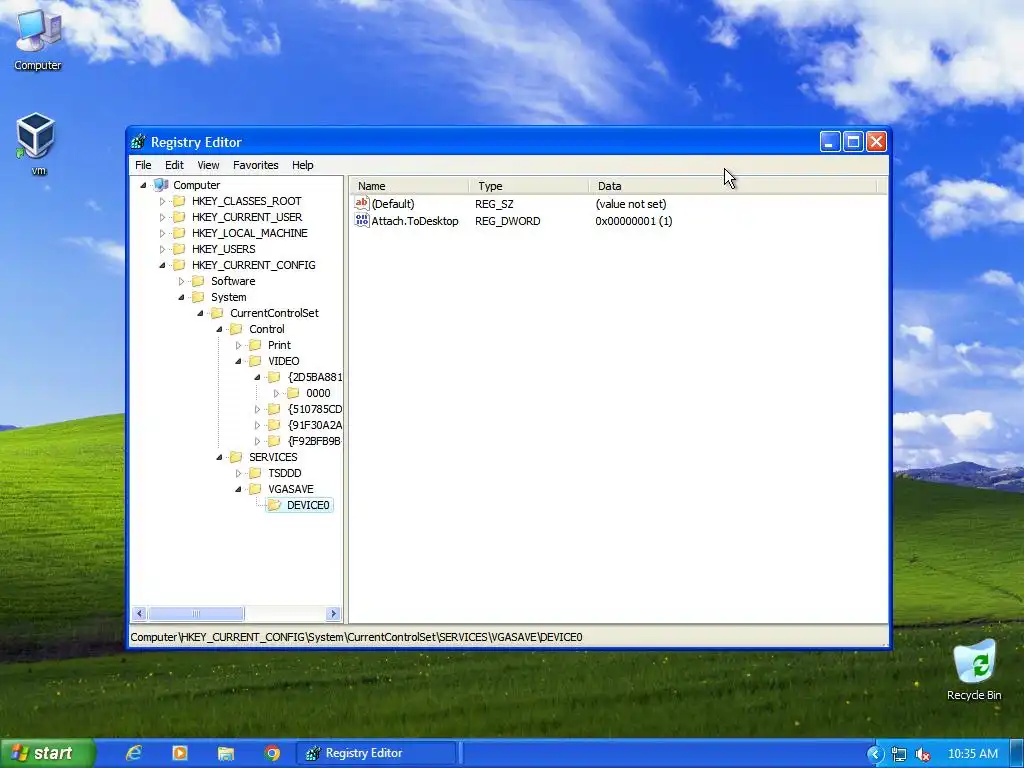Open the file explorer taskbar icon

pos(226,754)
